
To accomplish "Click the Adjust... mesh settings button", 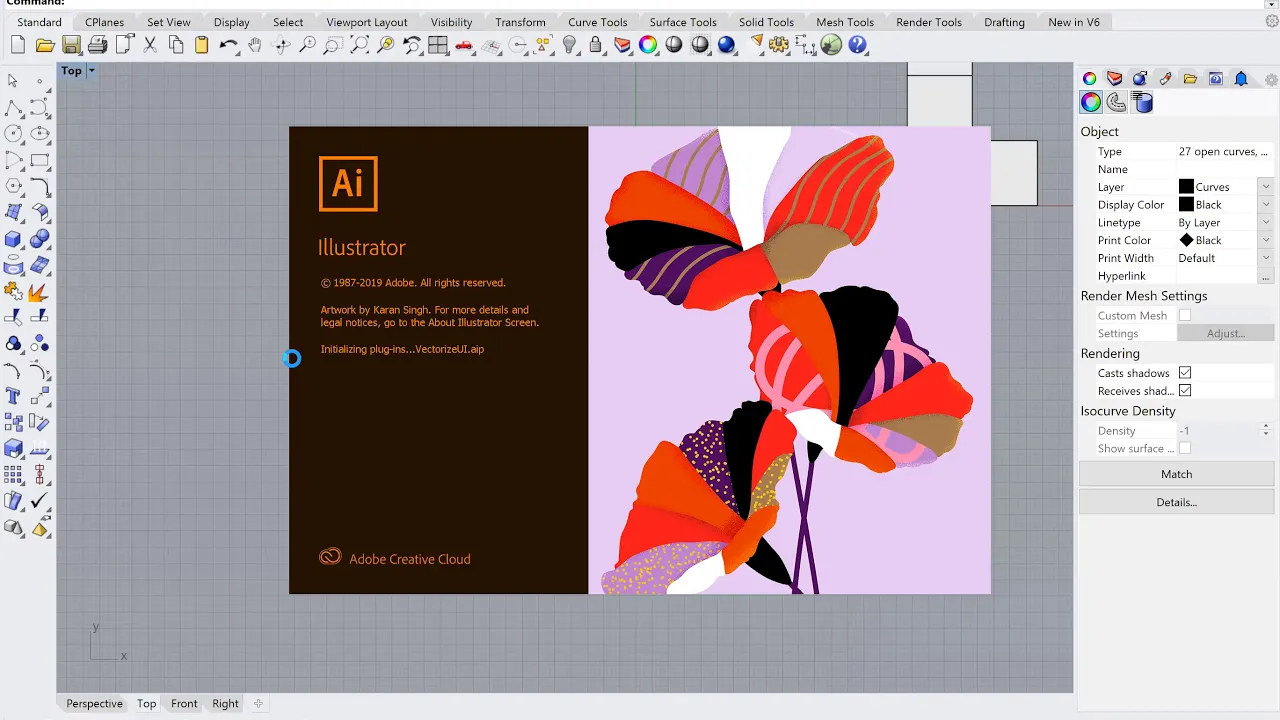I will [1226, 333].
